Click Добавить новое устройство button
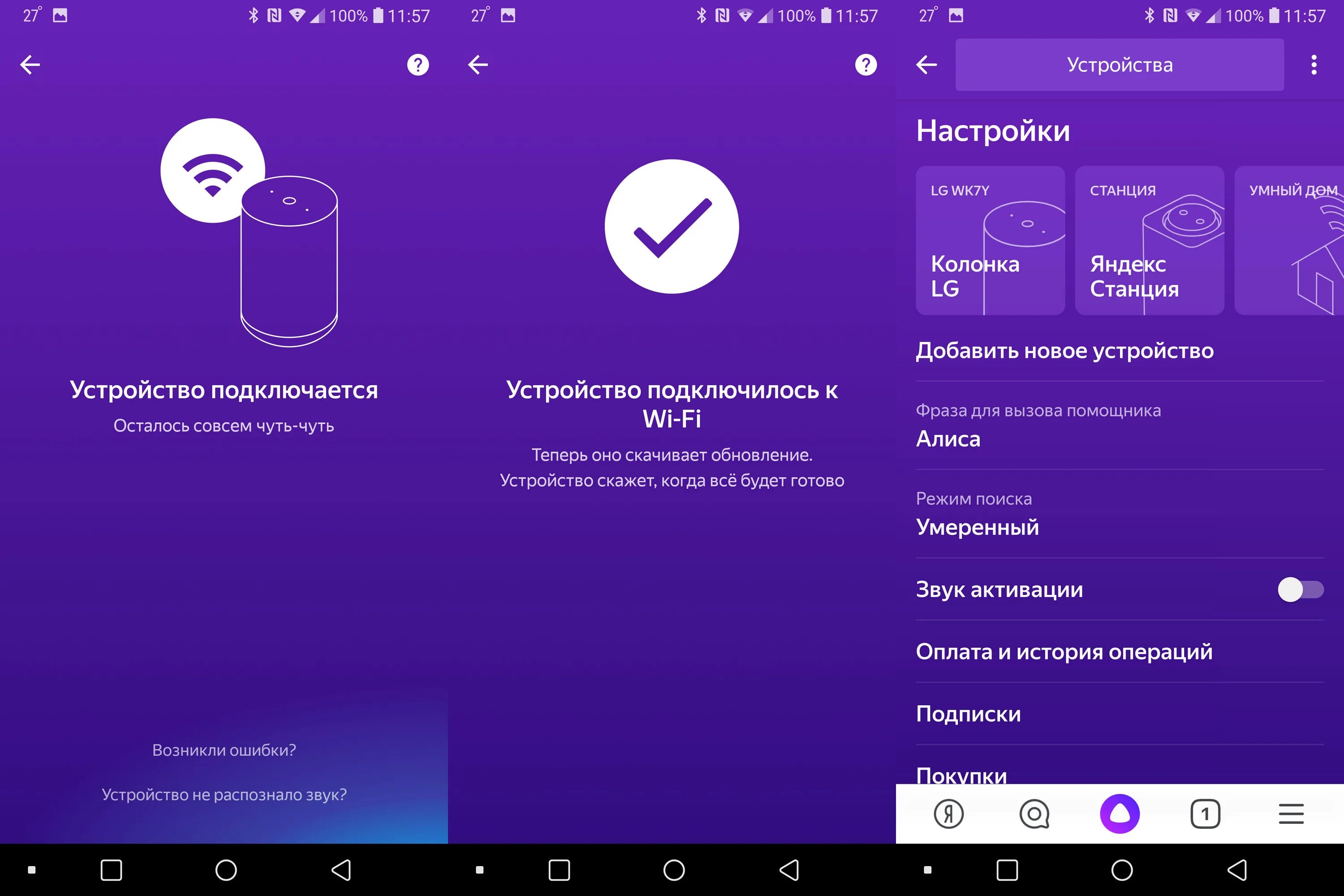The image size is (1344, 896). (1063, 351)
